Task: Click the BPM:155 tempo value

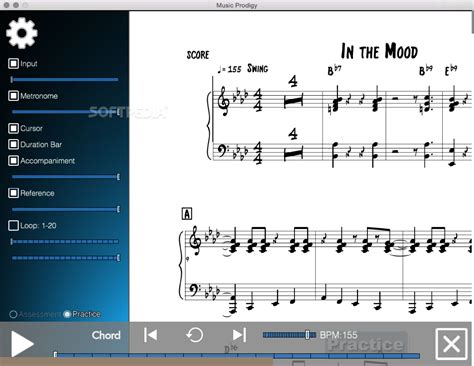Action: (x=338, y=335)
